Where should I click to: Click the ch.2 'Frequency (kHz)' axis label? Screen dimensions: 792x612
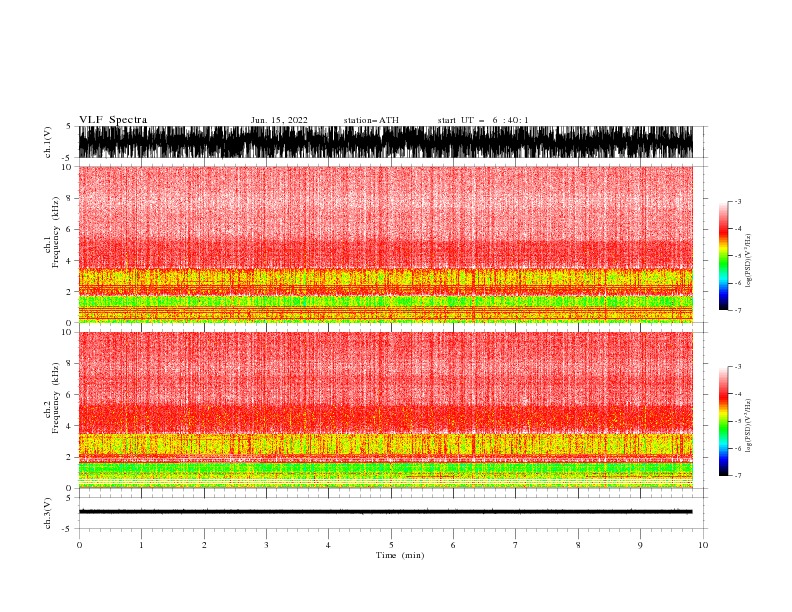[55, 398]
